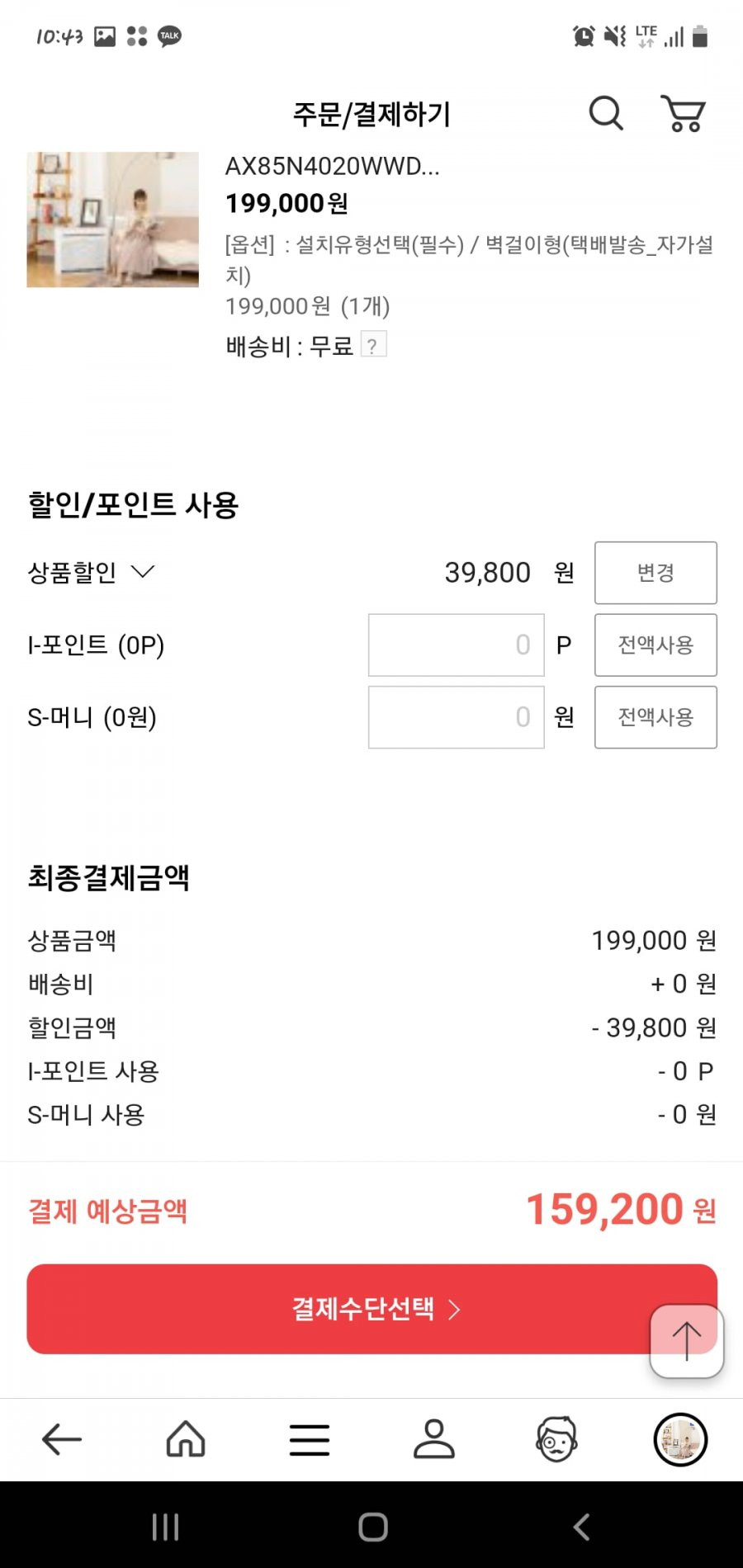Open the hamburger category menu
Viewport: 743px width, 1568px height.
[x=310, y=1440]
